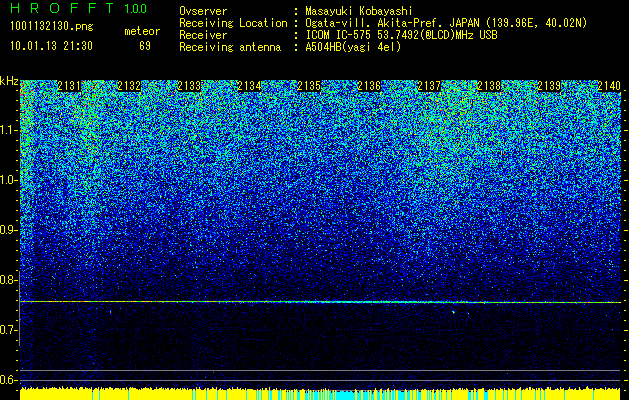Click the HROFFT 1.0.0 title text
This screenshot has height=400, width=629.
[79, 8]
